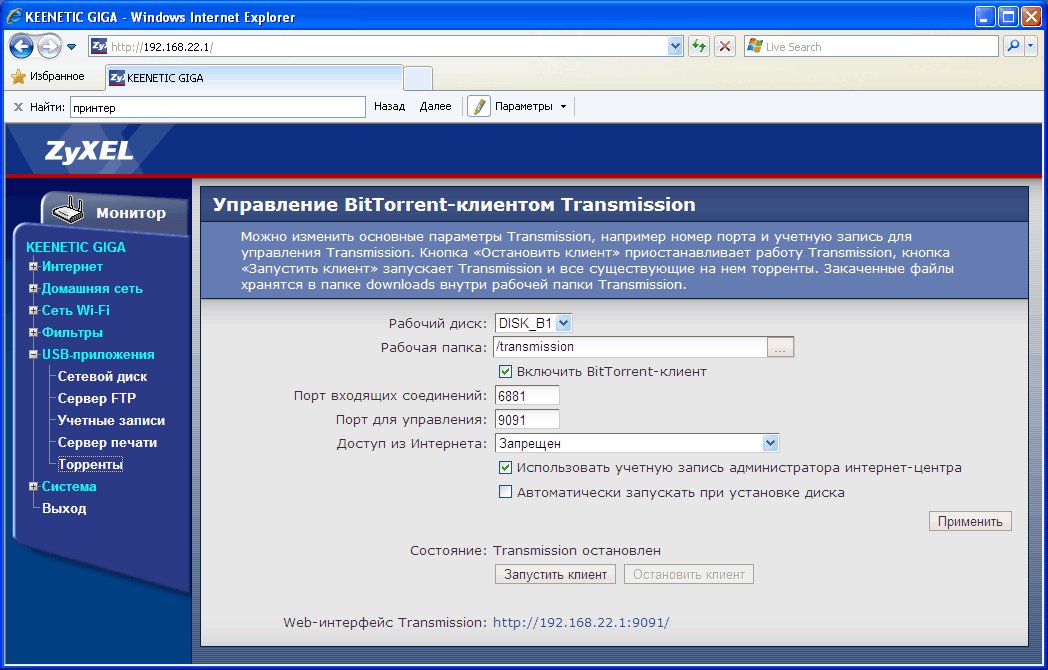Click the highlight pencil icon in find bar
The height and width of the screenshot is (670, 1048).
[479, 106]
